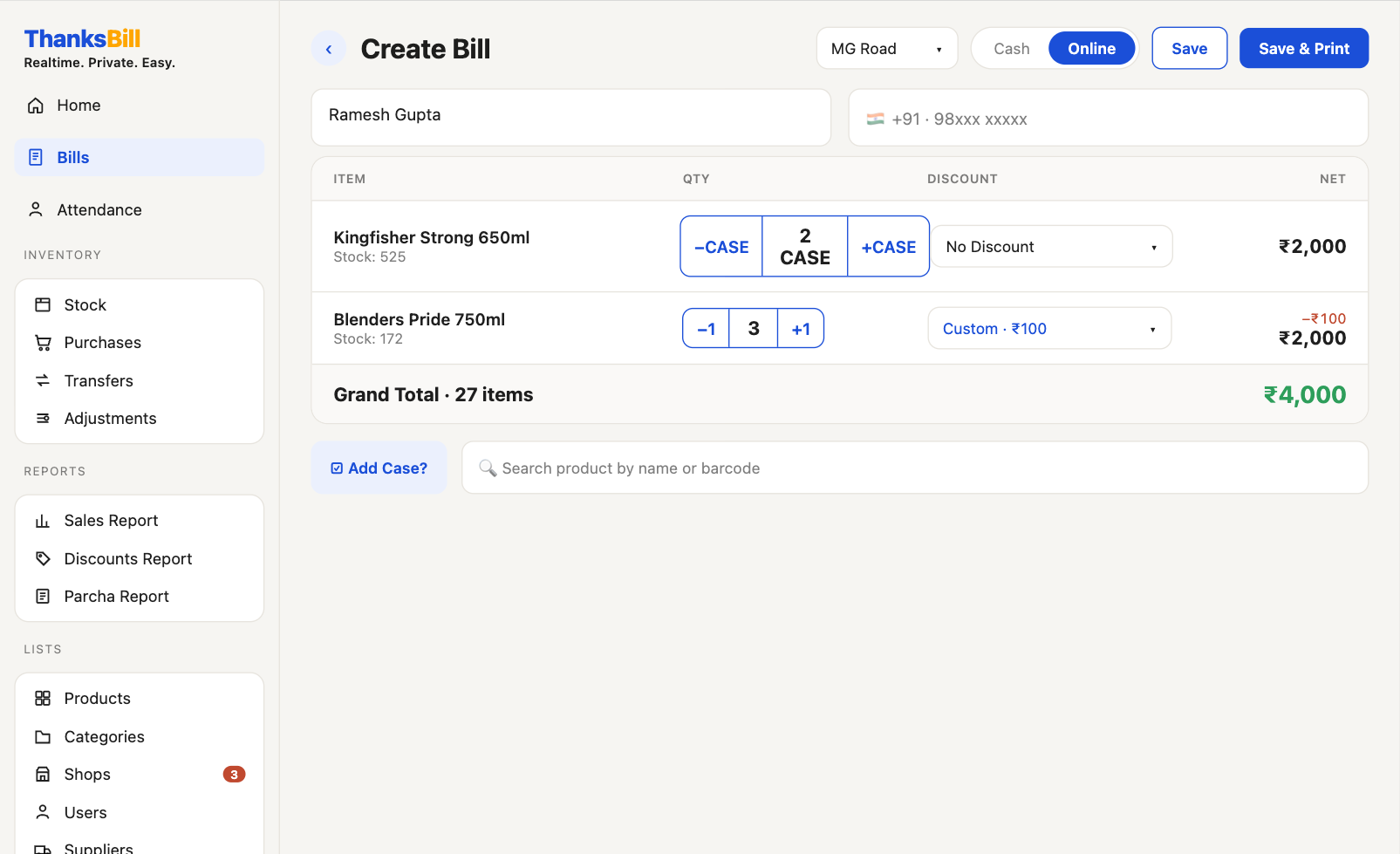Screen dimensions: 1400x854
Task: Open Sales Report
Action: click(x=140, y=521)
